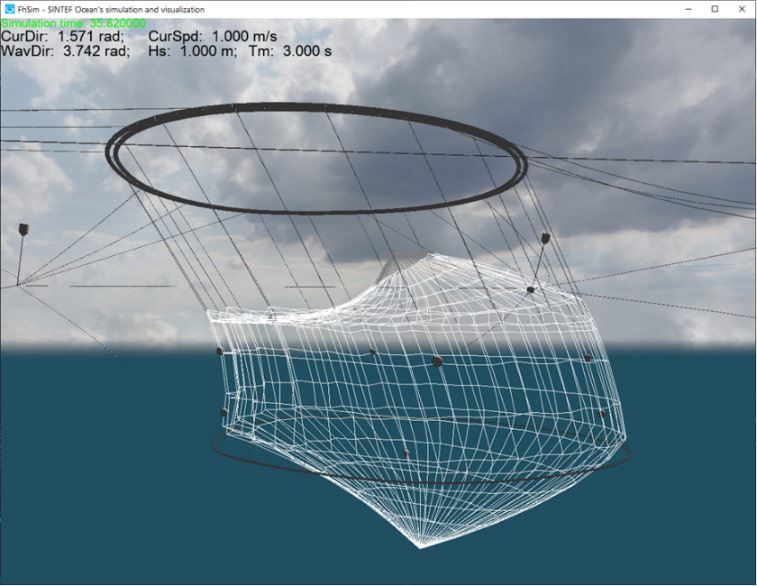Click the left mooring line junction point
Viewport: 757px width, 586px height.
[17, 286]
